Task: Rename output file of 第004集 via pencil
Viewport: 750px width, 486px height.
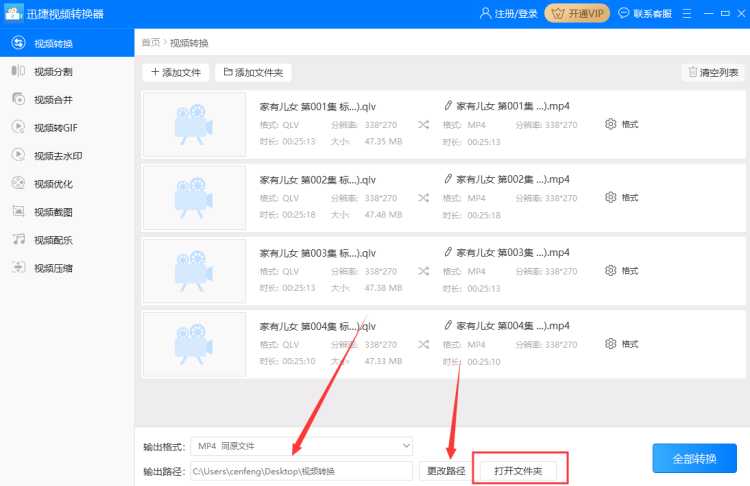Action: click(448, 325)
